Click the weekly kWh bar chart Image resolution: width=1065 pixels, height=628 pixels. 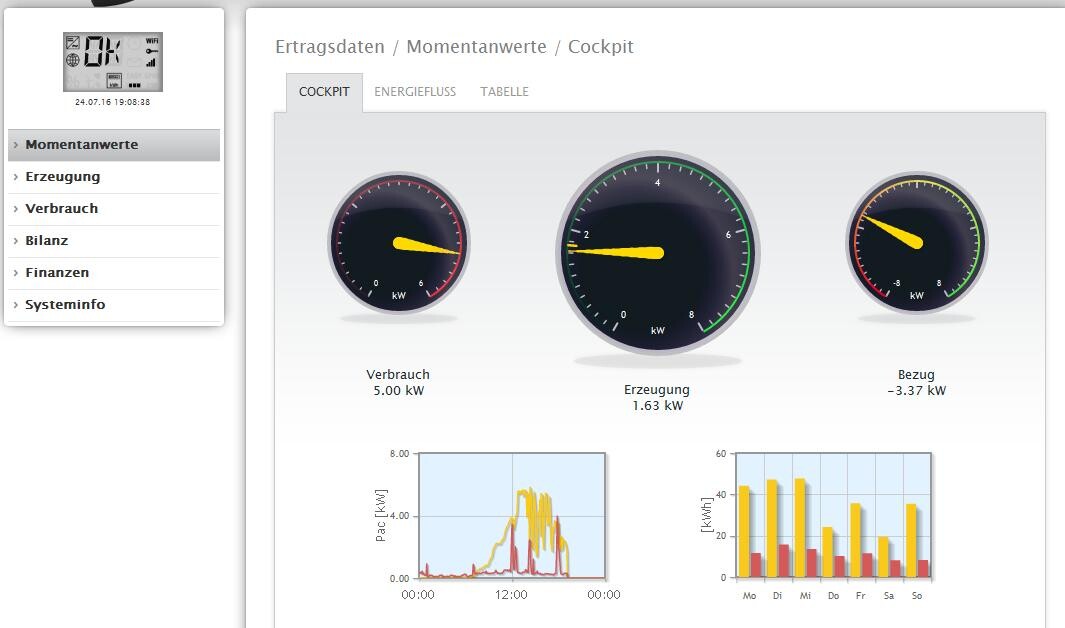833,516
